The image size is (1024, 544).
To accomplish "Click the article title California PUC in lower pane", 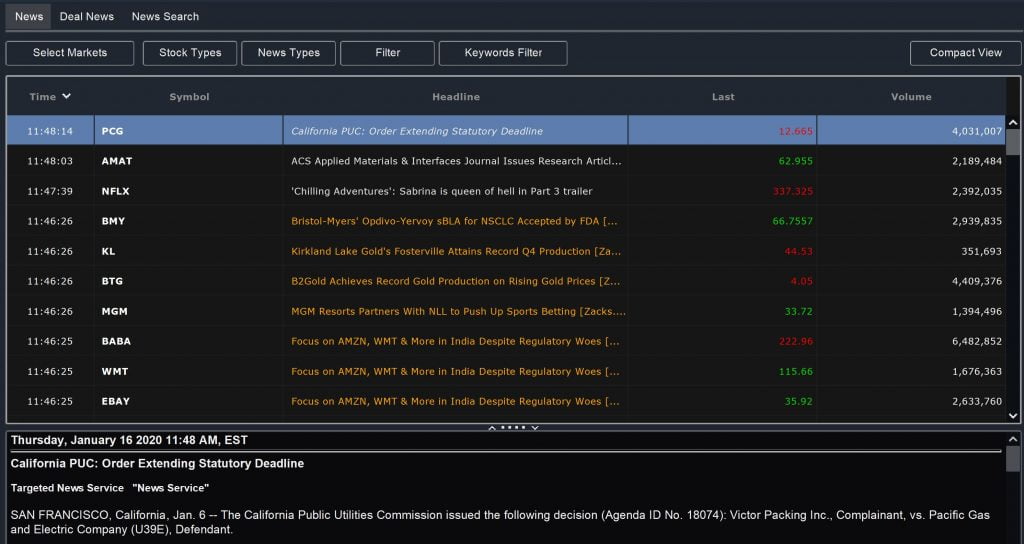I will 157,464.
